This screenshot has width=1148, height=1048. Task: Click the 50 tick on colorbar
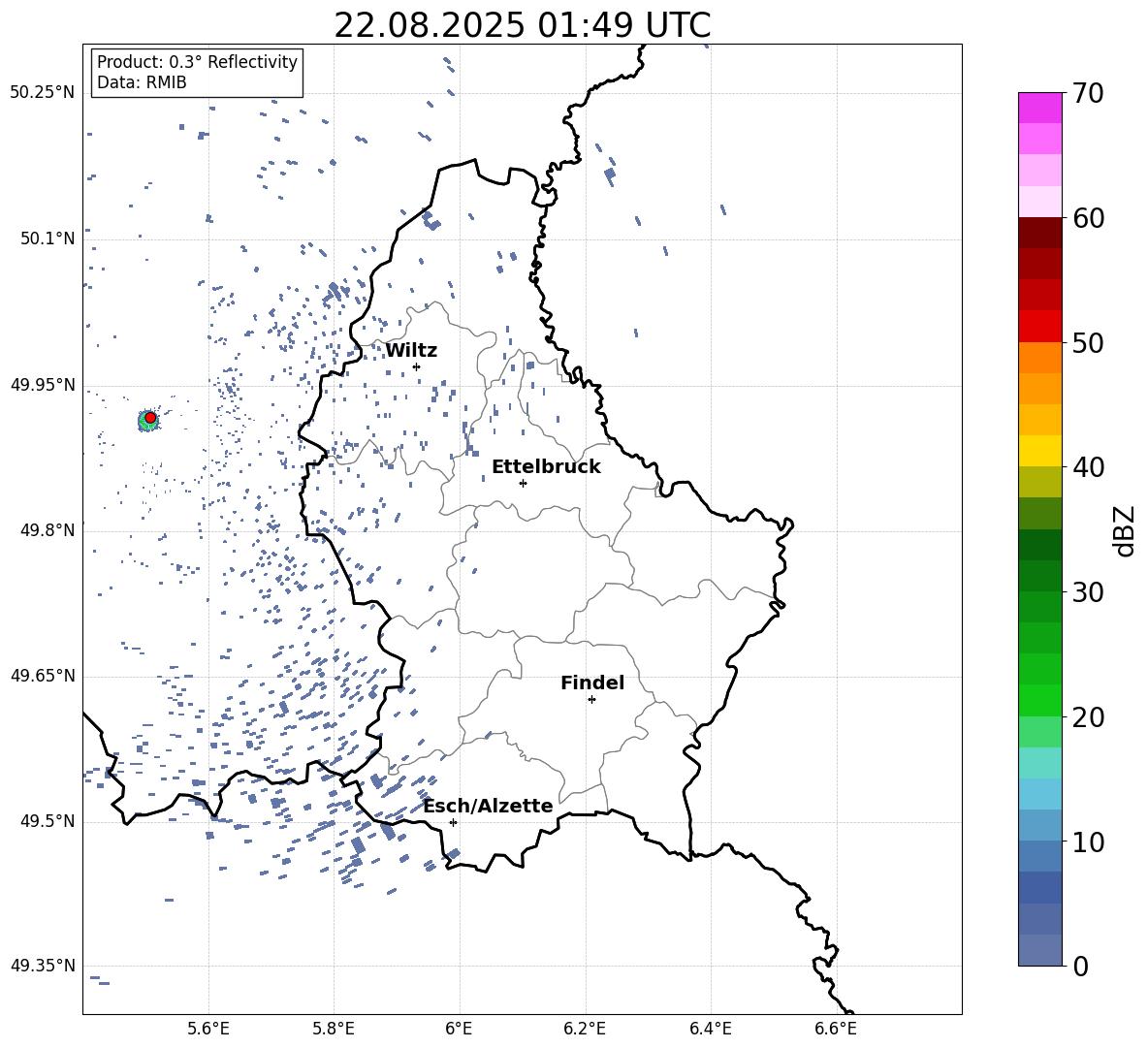coord(1088,343)
